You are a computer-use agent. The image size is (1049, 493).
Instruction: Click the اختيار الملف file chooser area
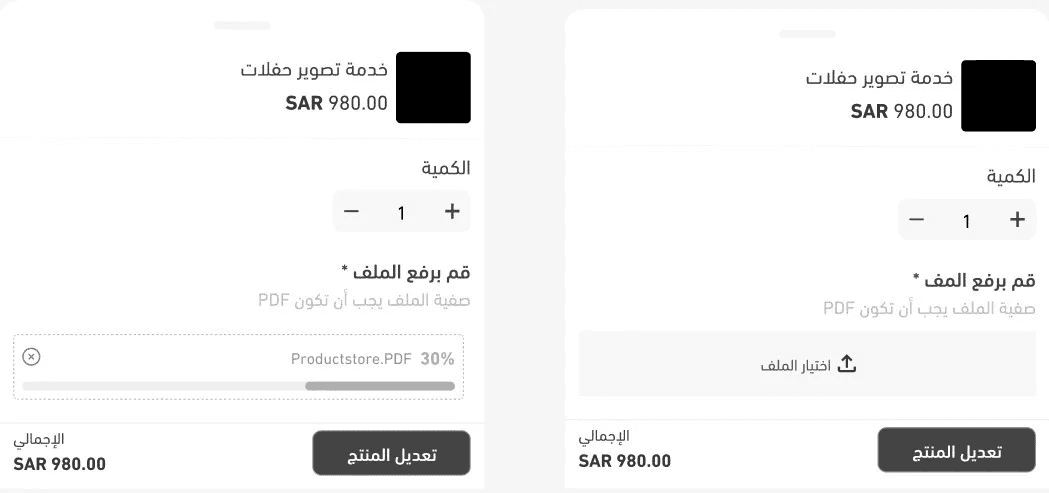click(806, 364)
